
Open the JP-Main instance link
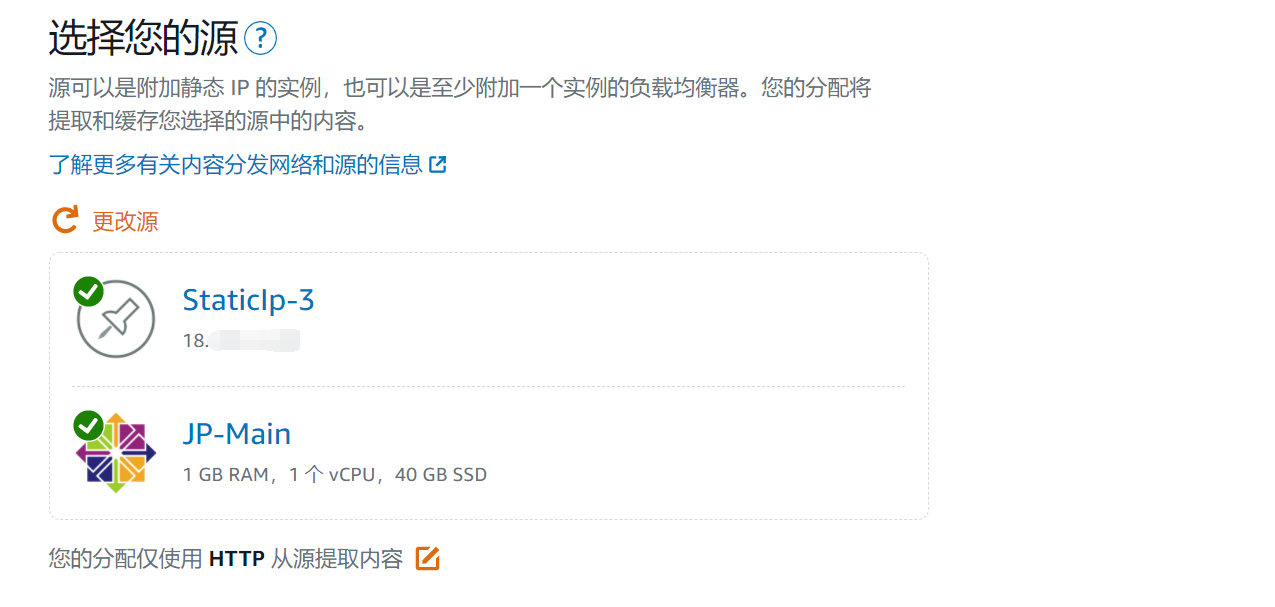(236, 434)
